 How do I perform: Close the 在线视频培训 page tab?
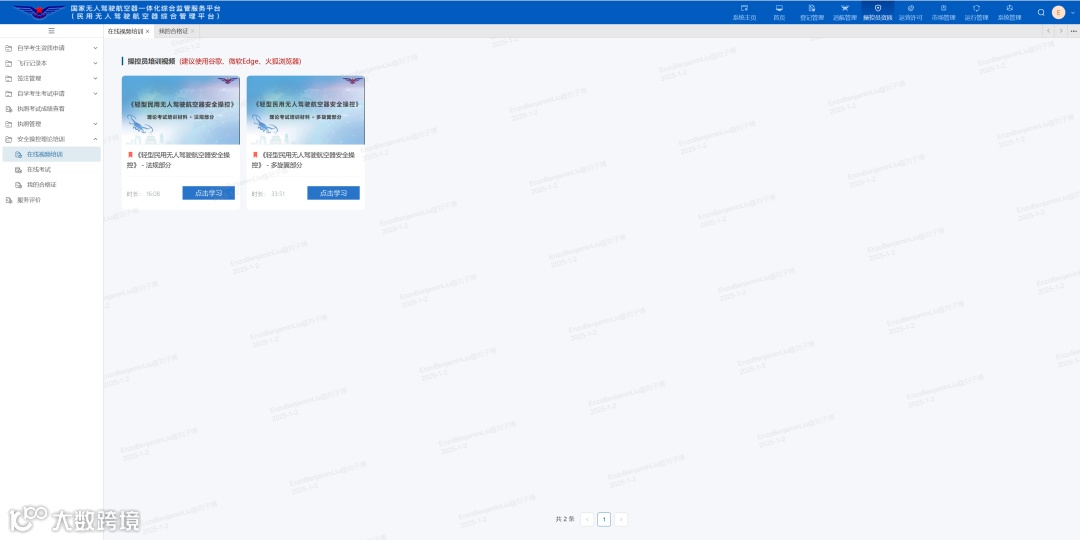coord(147,31)
